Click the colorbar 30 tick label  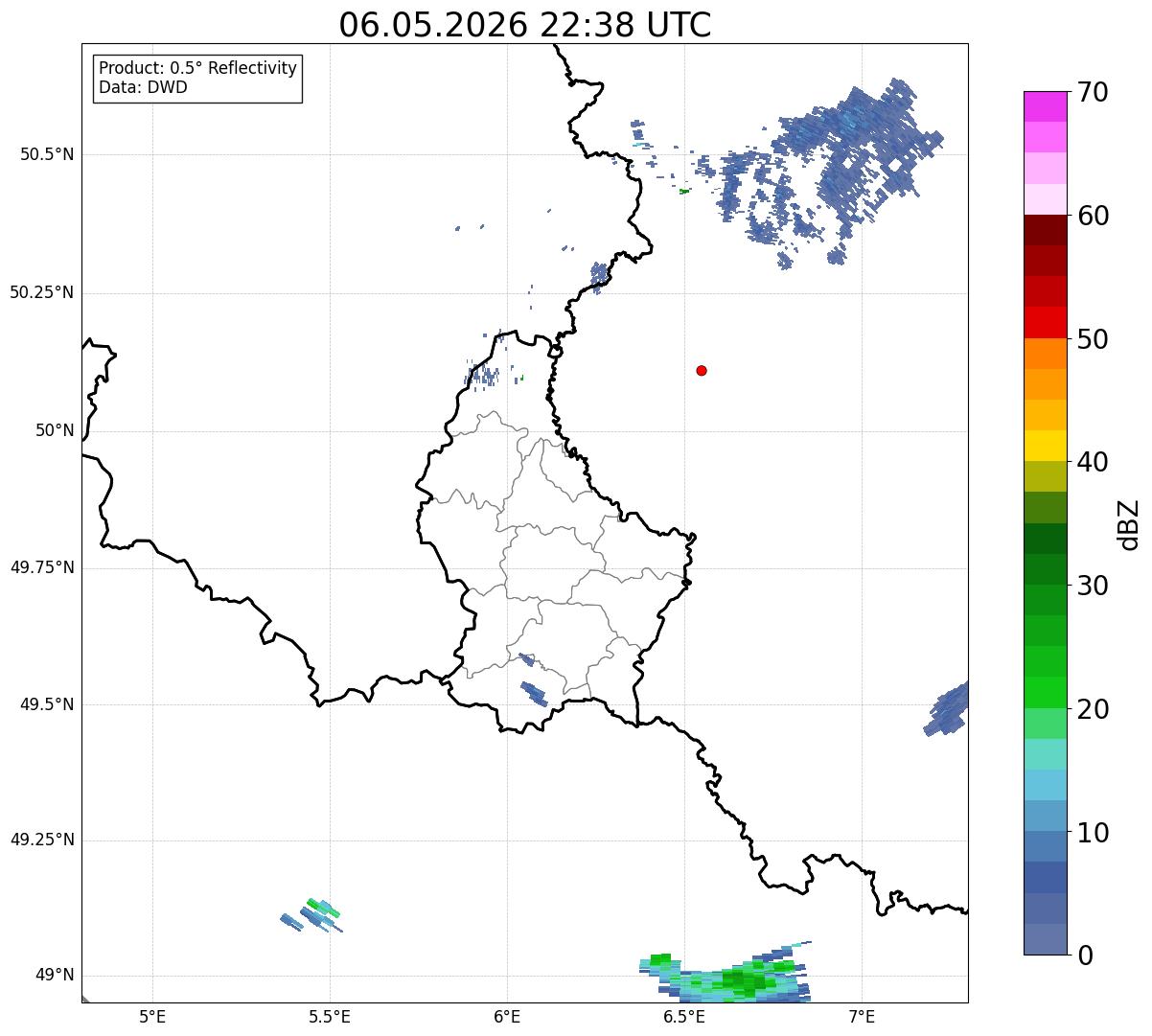(x=1092, y=585)
